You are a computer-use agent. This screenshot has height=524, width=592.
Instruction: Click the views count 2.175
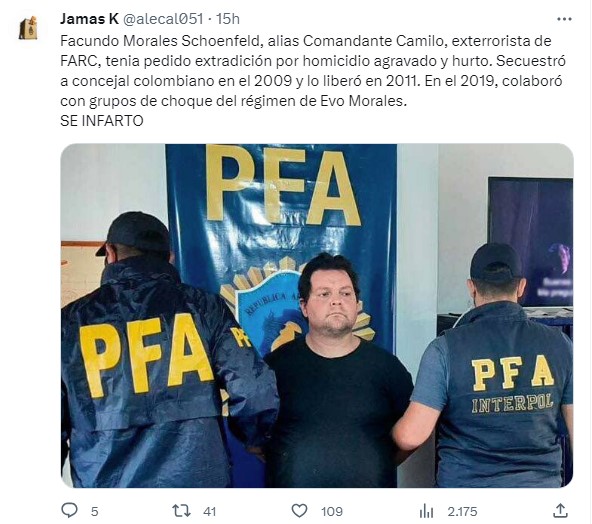(x=462, y=512)
